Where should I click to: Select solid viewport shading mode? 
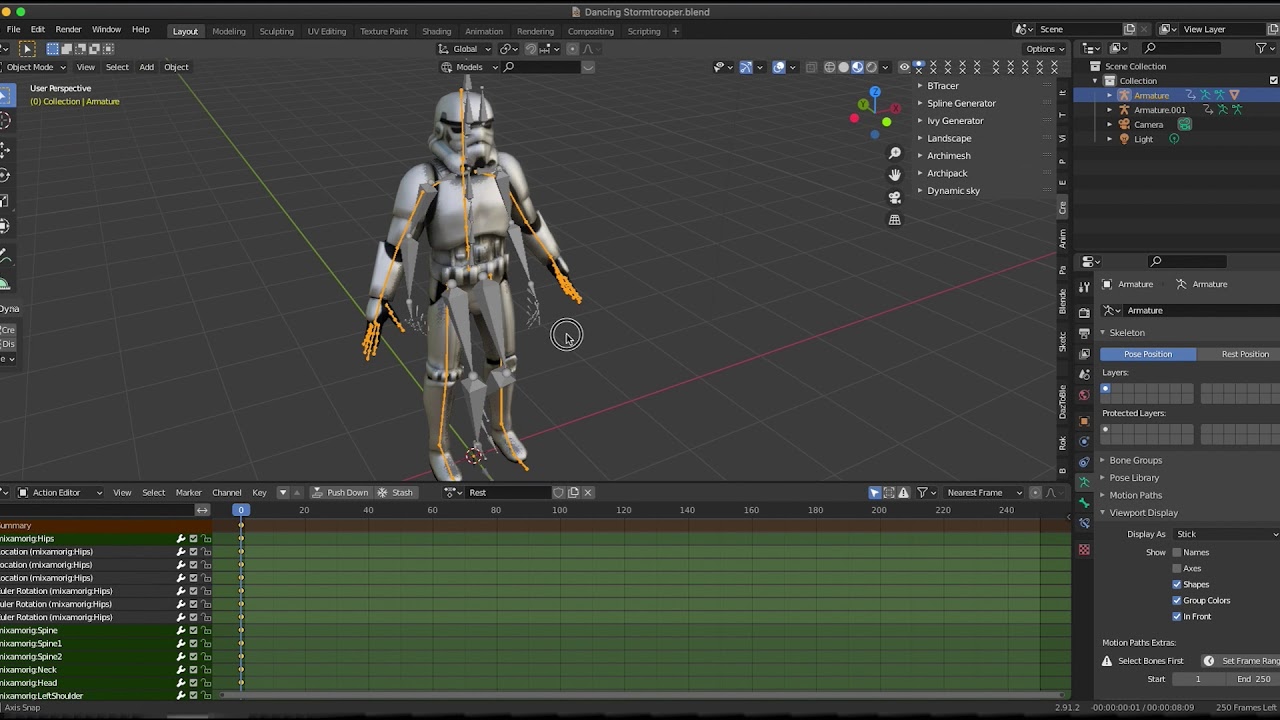point(843,67)
